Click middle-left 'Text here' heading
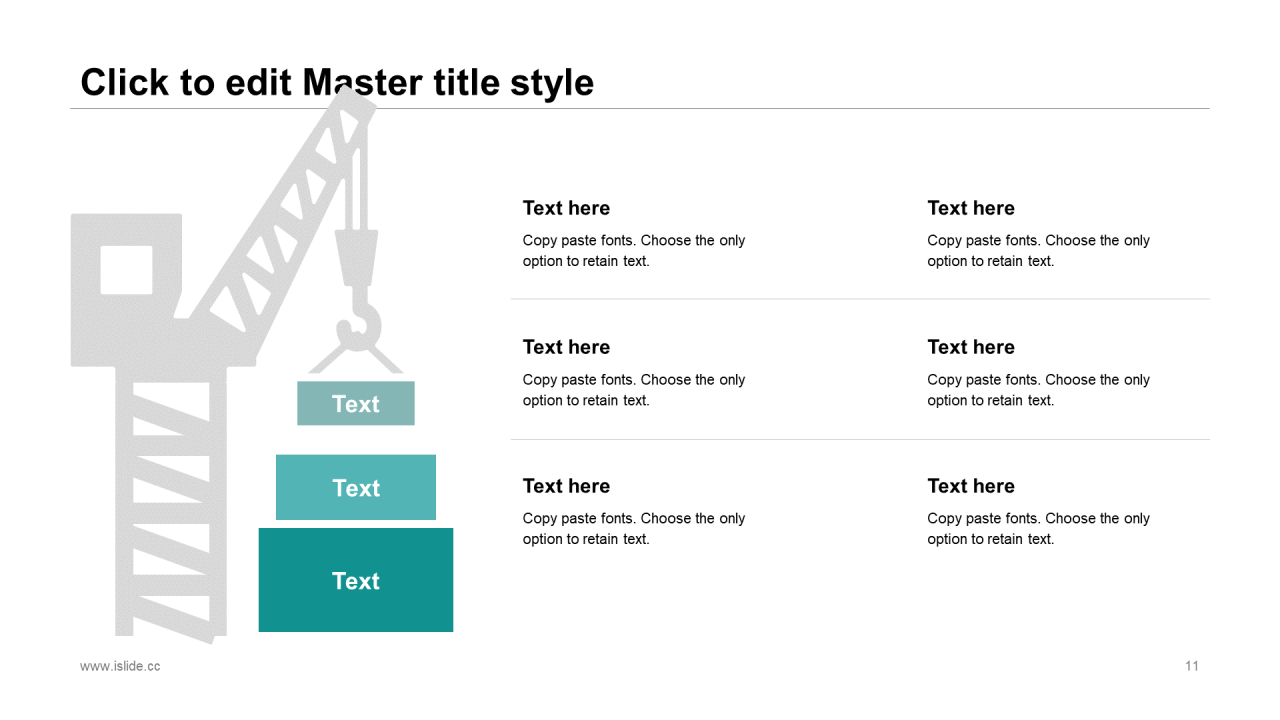Screen dimensions: 1280x720 [566, 347]
